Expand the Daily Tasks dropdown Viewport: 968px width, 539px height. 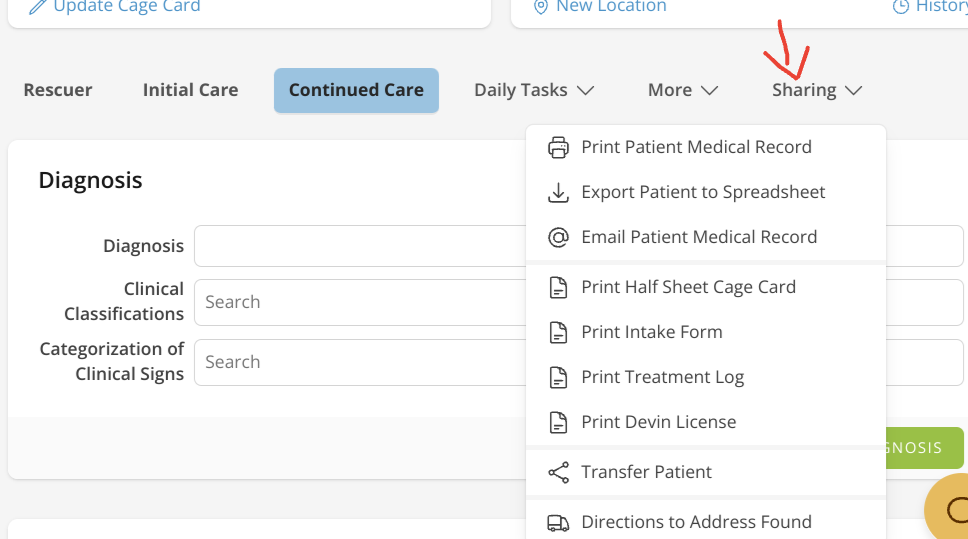pyautogui.click(x=534, y=90)
